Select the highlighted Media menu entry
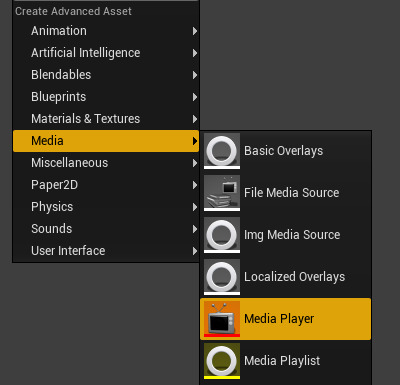This screenshot has width=400, height=385. coord(106,141)
